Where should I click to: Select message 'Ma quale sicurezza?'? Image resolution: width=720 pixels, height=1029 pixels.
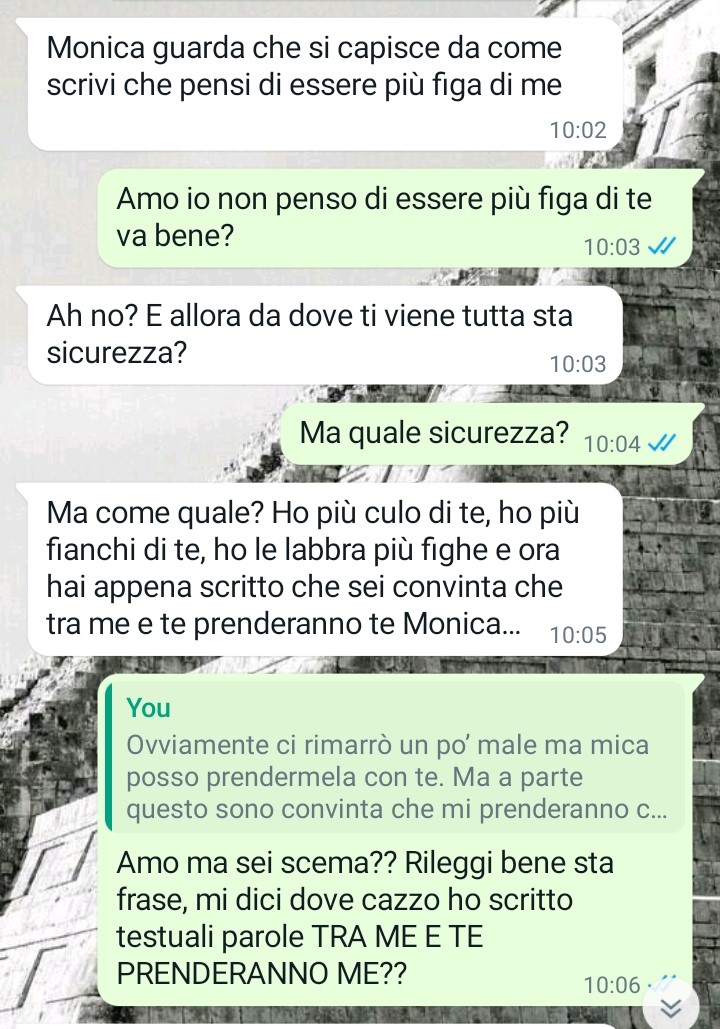click(486, 434)
